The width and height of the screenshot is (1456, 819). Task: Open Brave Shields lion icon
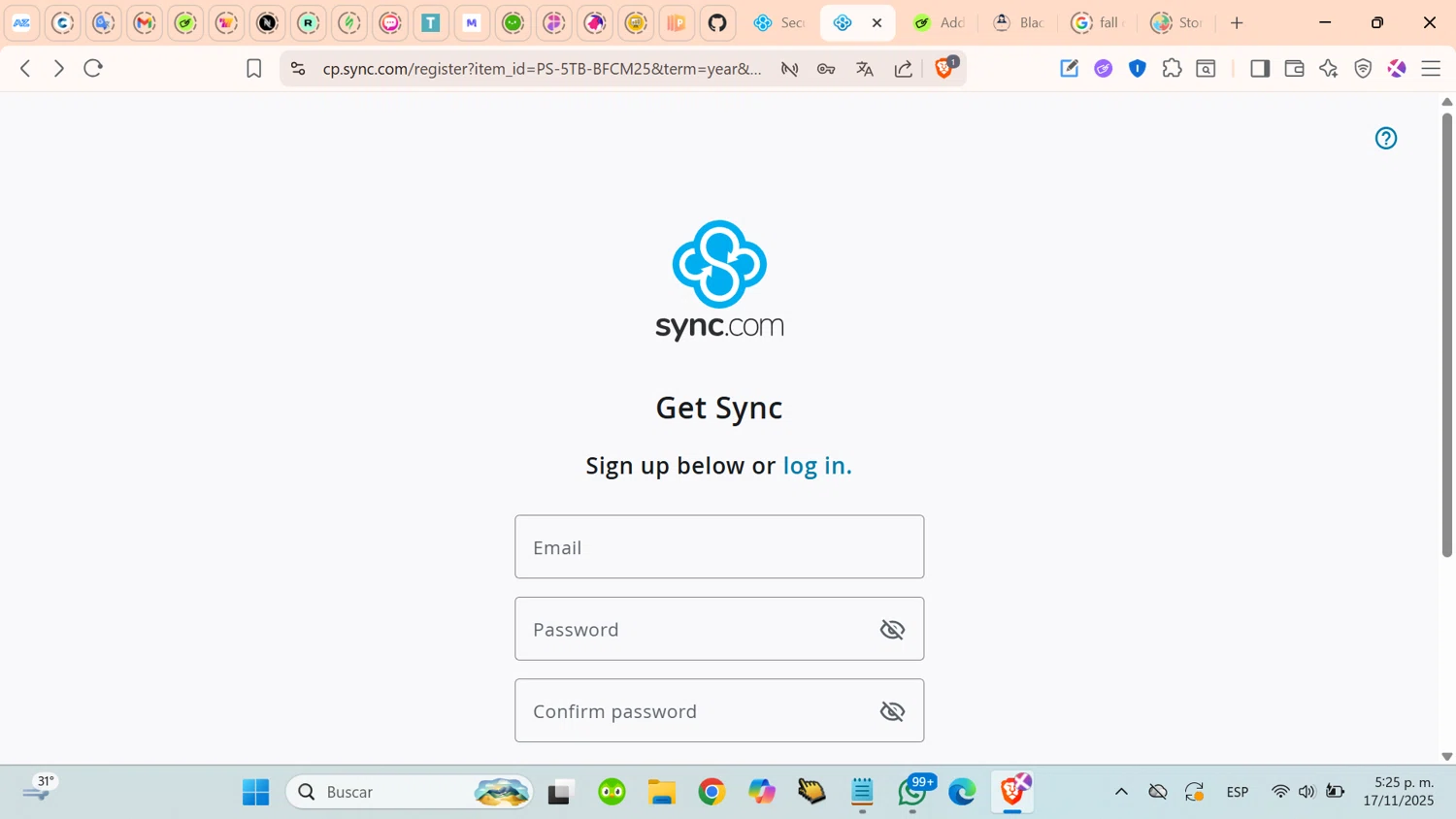(944, 67)
